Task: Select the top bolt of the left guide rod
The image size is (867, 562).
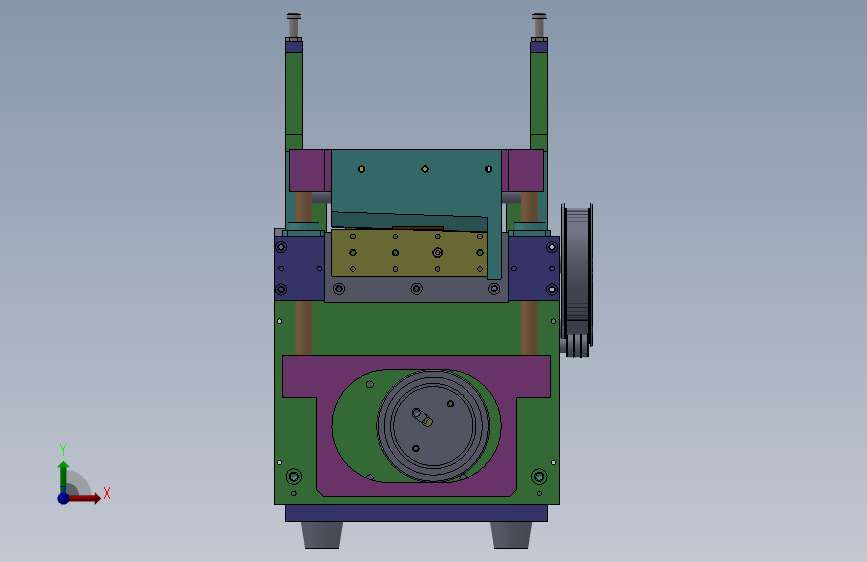Action: pyautogui.click(x=294, y=25)
